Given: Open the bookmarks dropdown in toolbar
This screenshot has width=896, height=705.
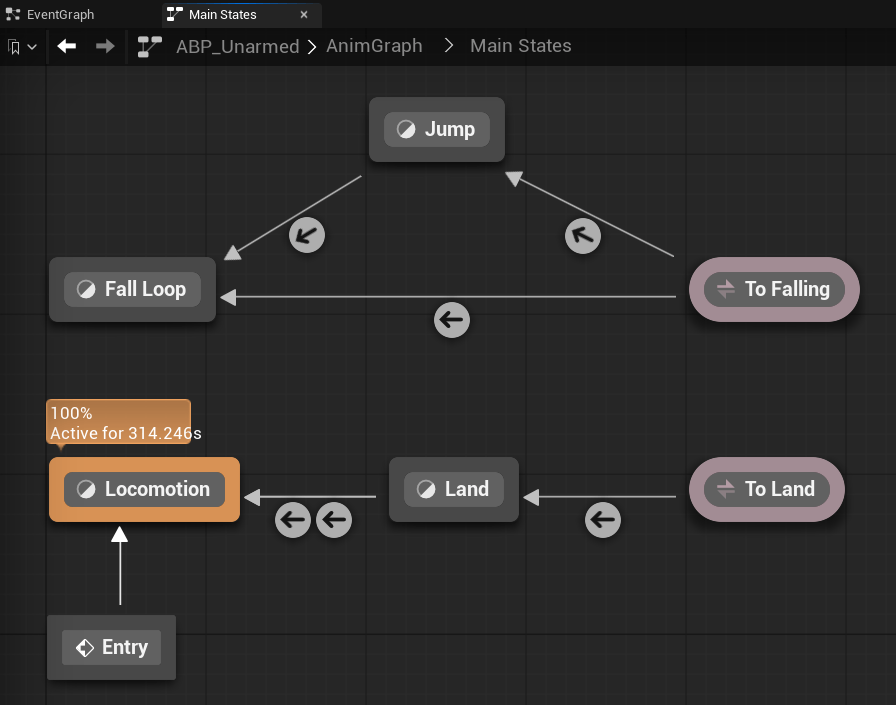Looking at the screenshot, I should [x=22, y=47].
